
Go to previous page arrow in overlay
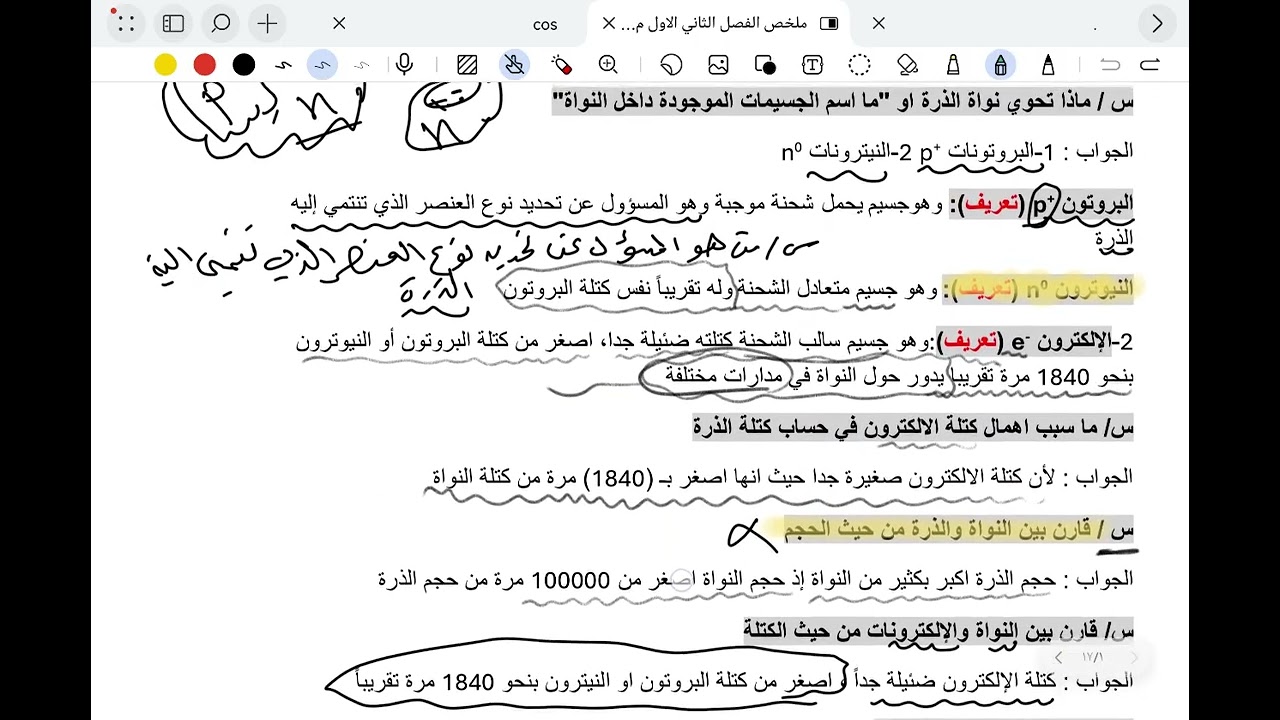tap(1058, 657)
